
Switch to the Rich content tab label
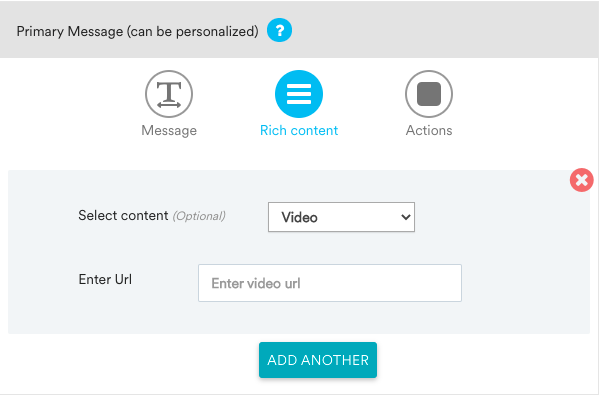299,131
